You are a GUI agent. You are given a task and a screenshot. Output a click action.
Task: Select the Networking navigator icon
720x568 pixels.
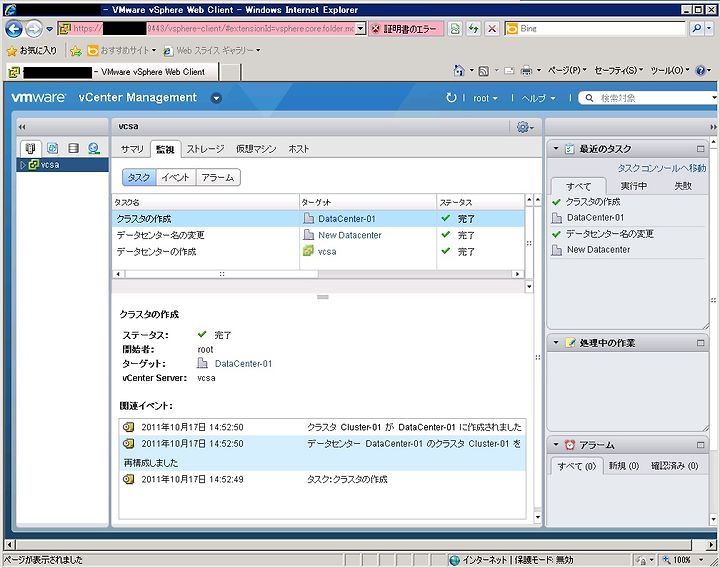[x=94, y=148]
